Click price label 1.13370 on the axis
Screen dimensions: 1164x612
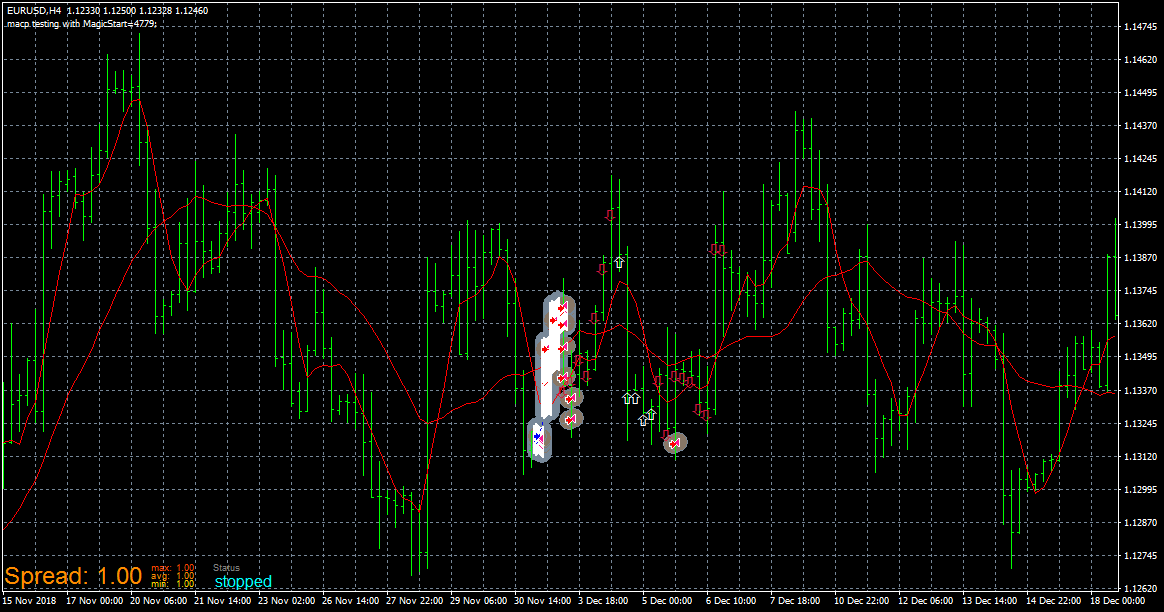1140,391
